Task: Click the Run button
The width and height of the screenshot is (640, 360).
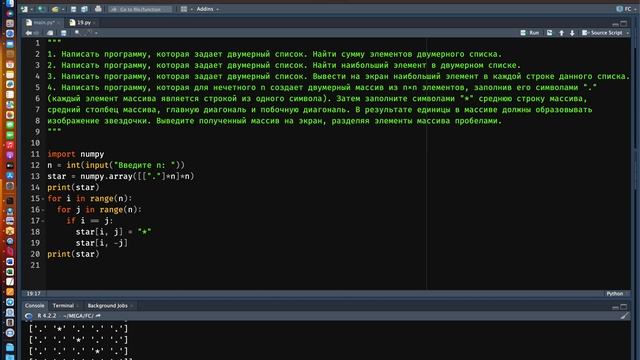Action: 530,33
